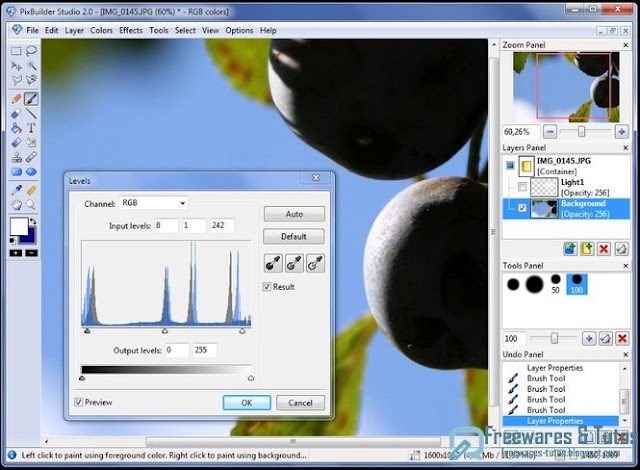Click the Output levels field showing 255

pos(204,350)
